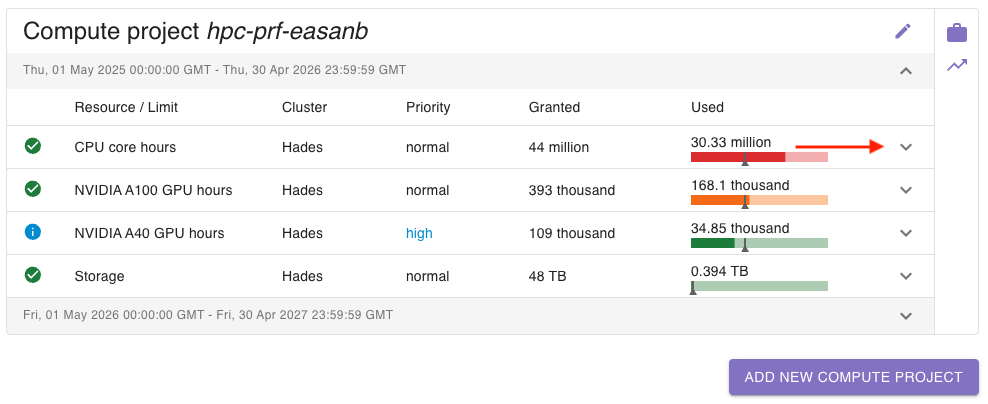
Task: Click green check status for NVIDIA A100 row
Action: (33, 189)
